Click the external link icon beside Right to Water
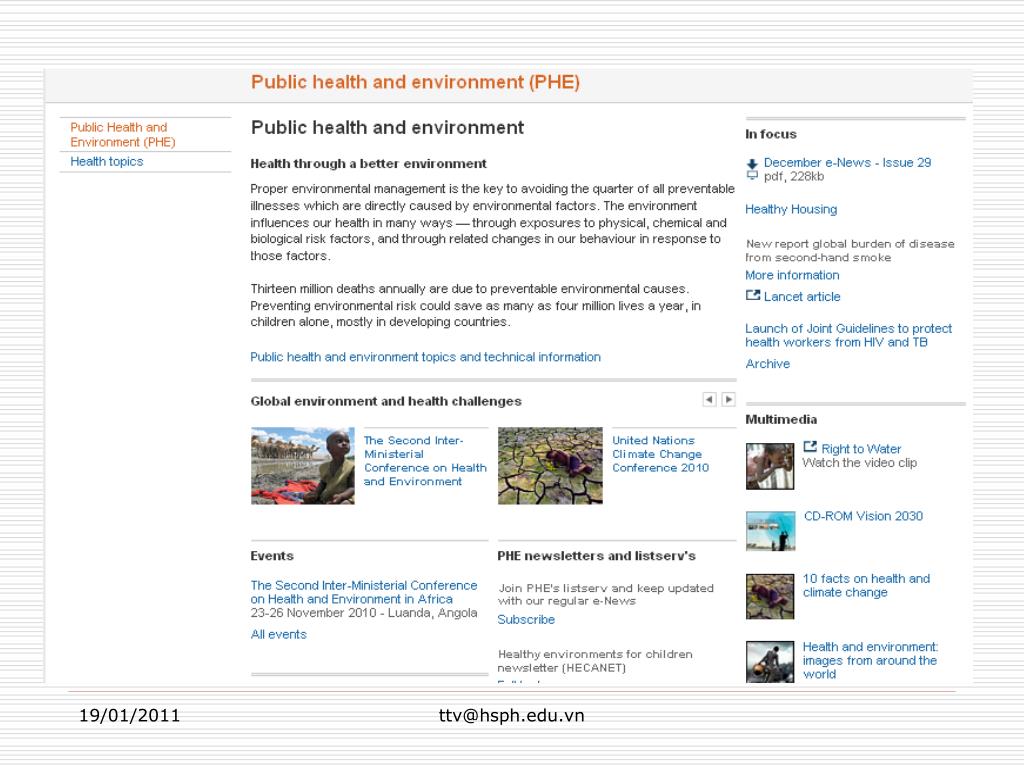The height and width of the screenshot is (768, 1024). 810,447
